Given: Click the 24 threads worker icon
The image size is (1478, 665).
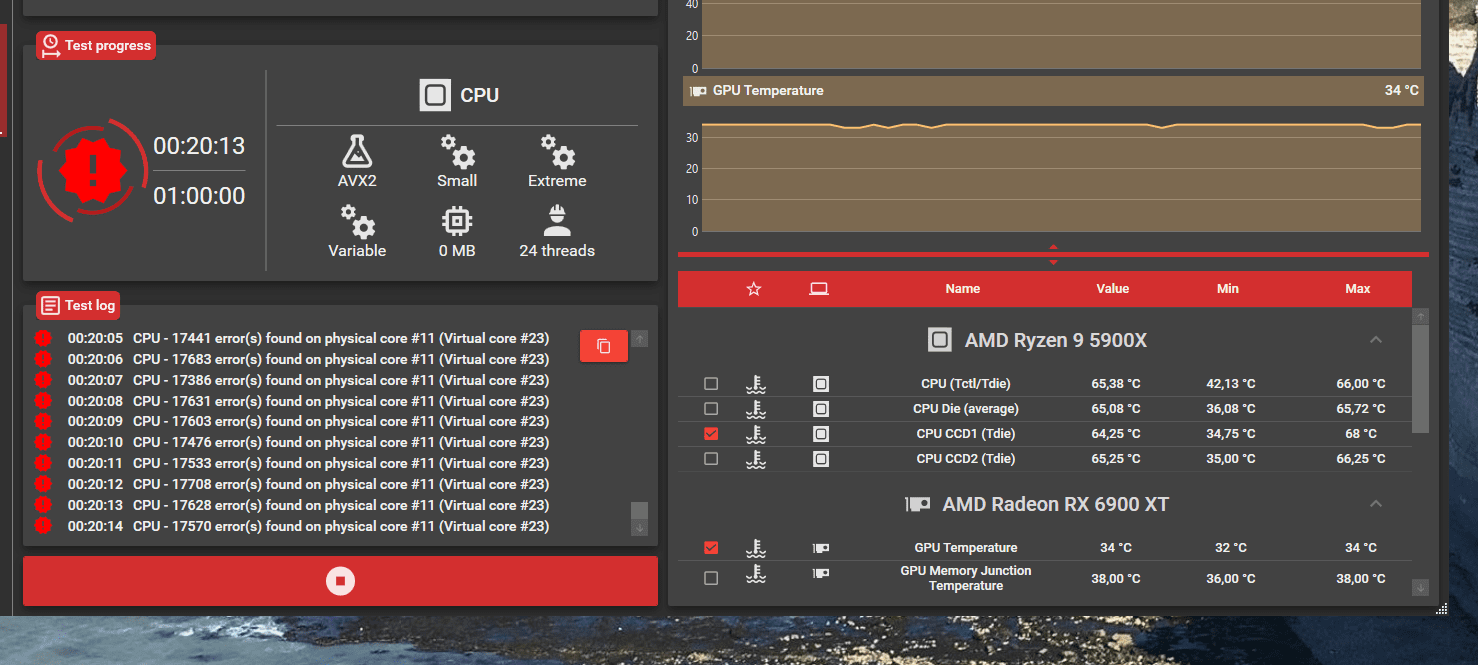Looking at the screenshot, I should tap(557, 222).
